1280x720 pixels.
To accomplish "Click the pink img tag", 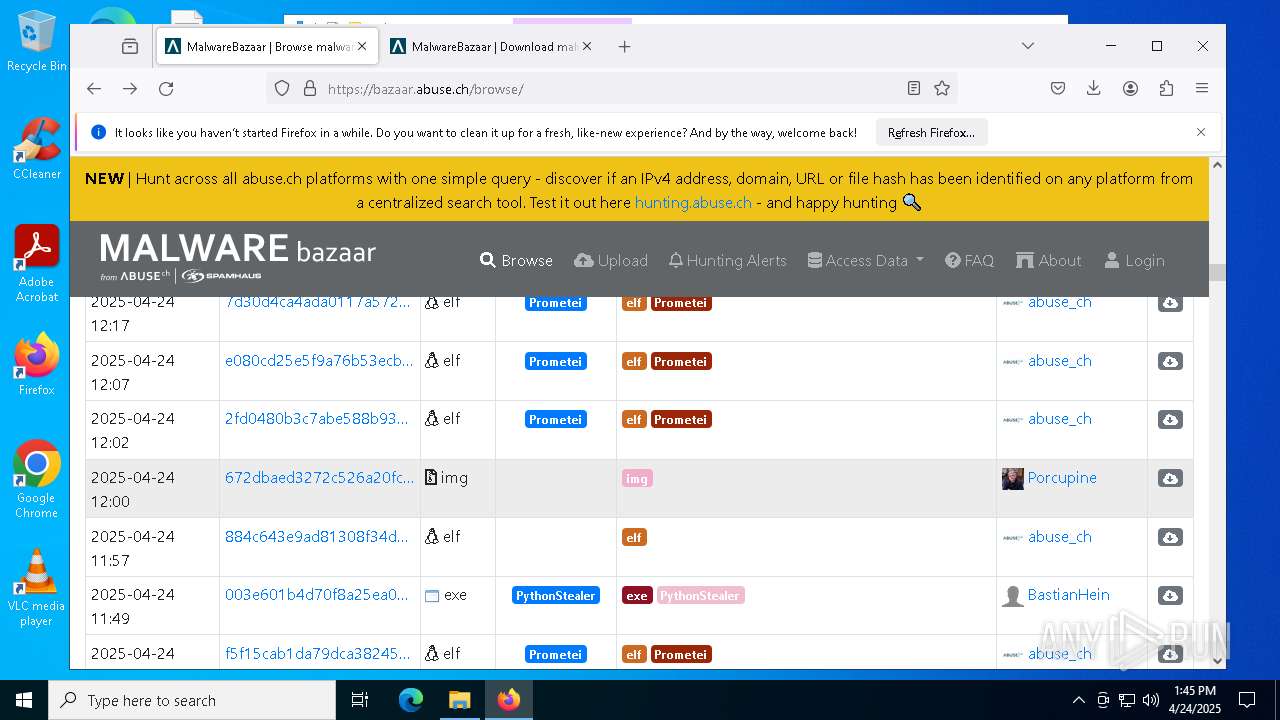I will pyautogui.click(x=637, y=478).
